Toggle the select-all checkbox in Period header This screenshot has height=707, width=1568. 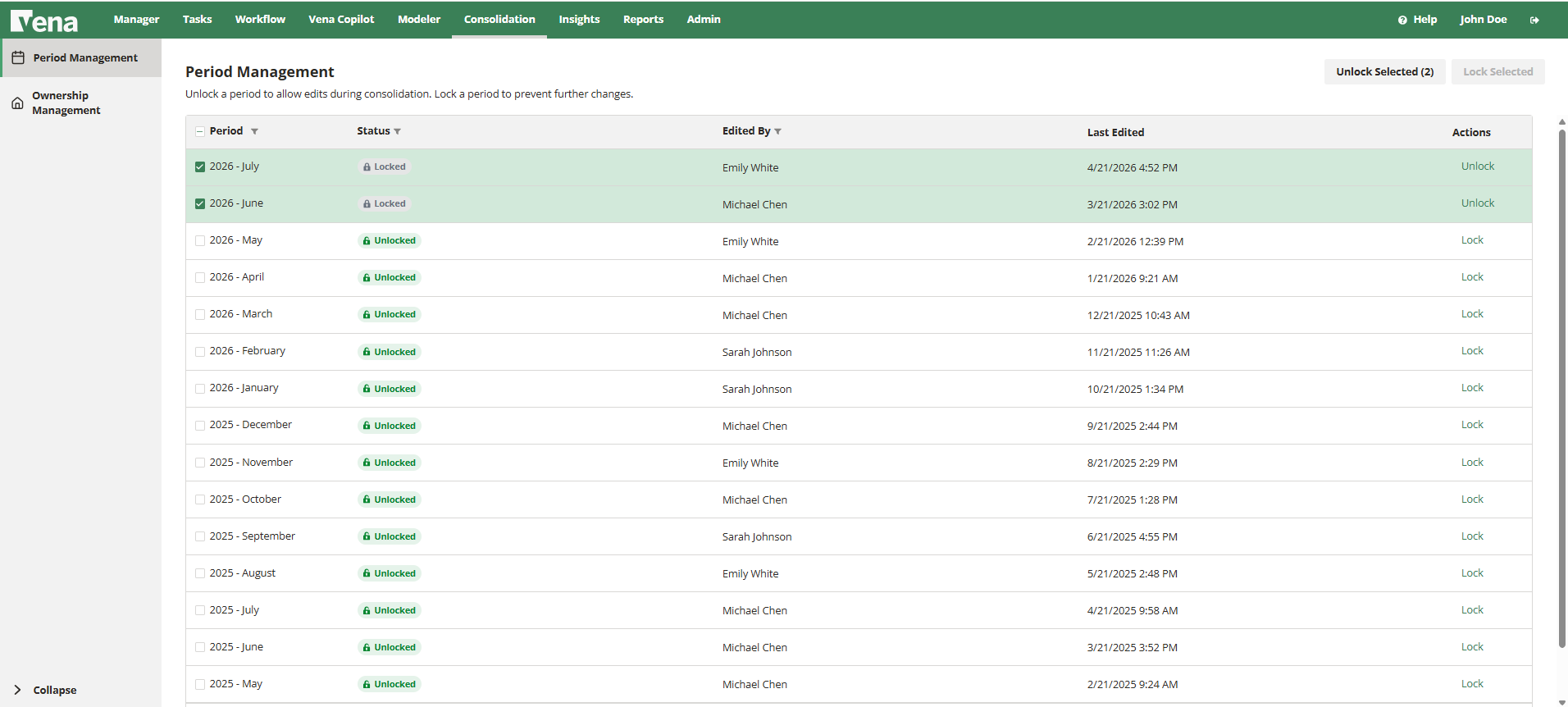pos(200,131)
